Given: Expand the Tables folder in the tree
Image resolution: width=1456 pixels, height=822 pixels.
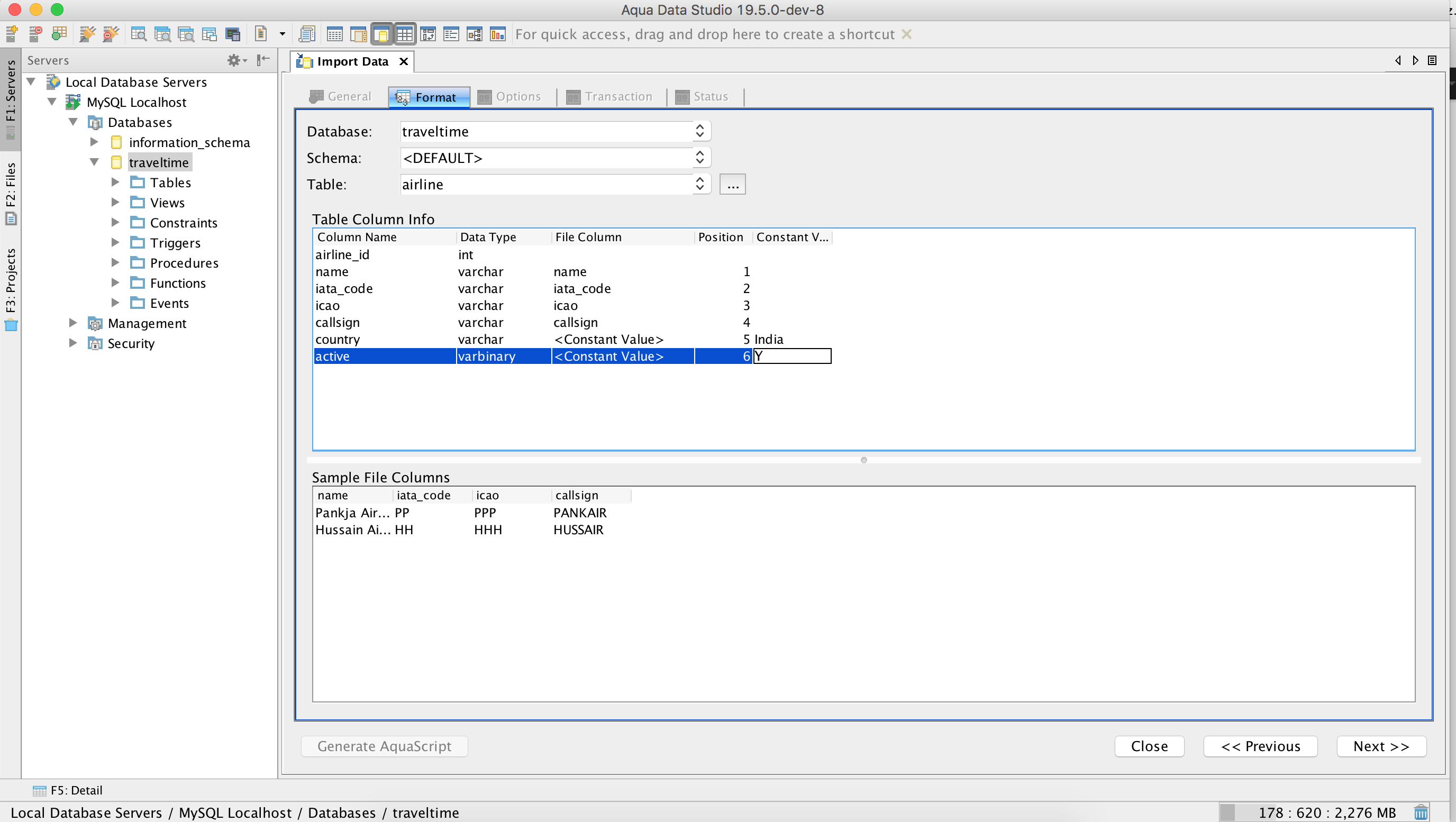Looking at the screenshot, I should click(x=115, y=182).
